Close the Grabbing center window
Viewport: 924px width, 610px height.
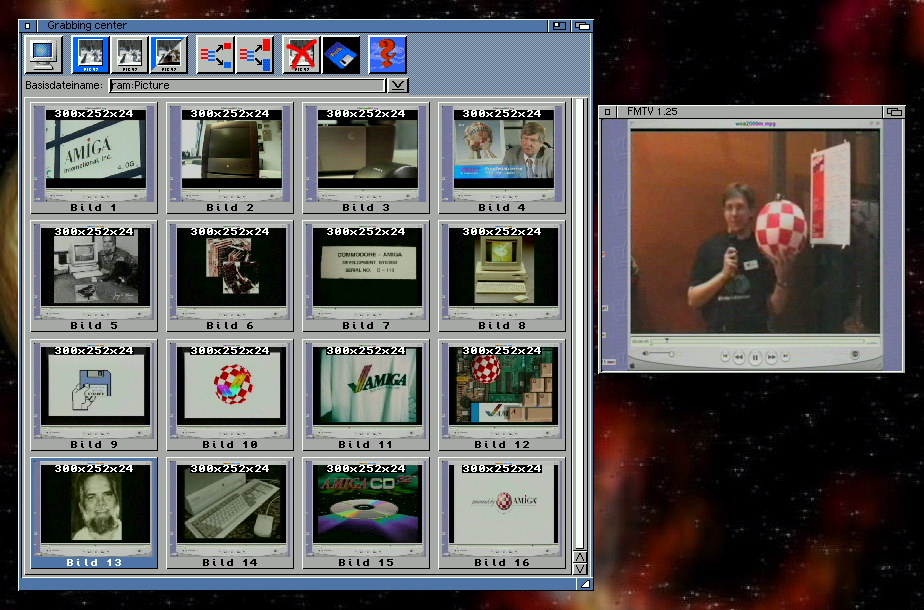pos(27,25)
